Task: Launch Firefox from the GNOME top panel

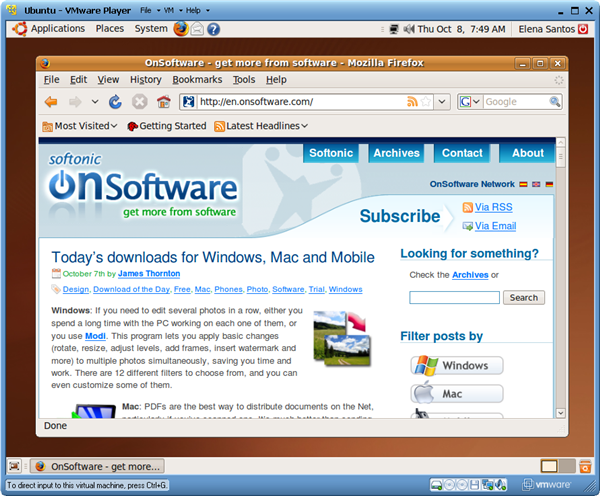Action: point(180,29)
